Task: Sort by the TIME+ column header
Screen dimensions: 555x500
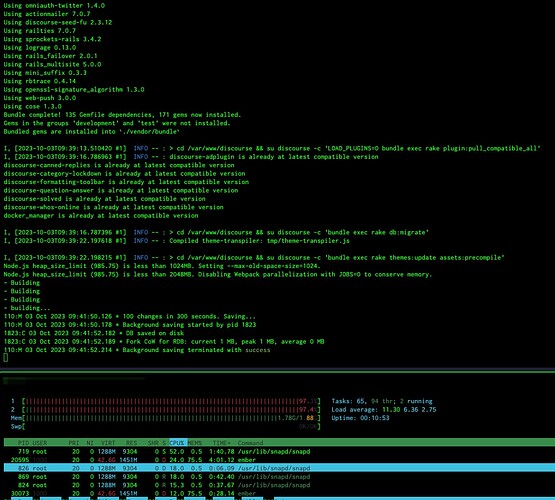Action: [222, 443]
